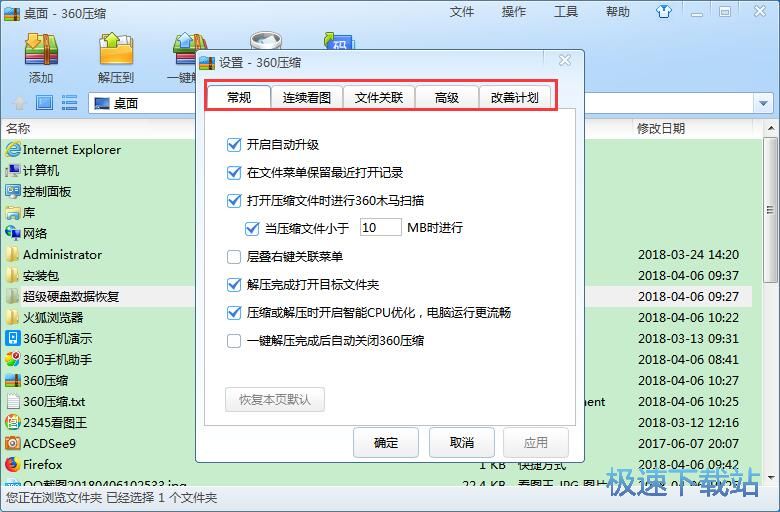Select Internet Explorer icon in file list
The image size is (780, 512).
pos(13,149)
